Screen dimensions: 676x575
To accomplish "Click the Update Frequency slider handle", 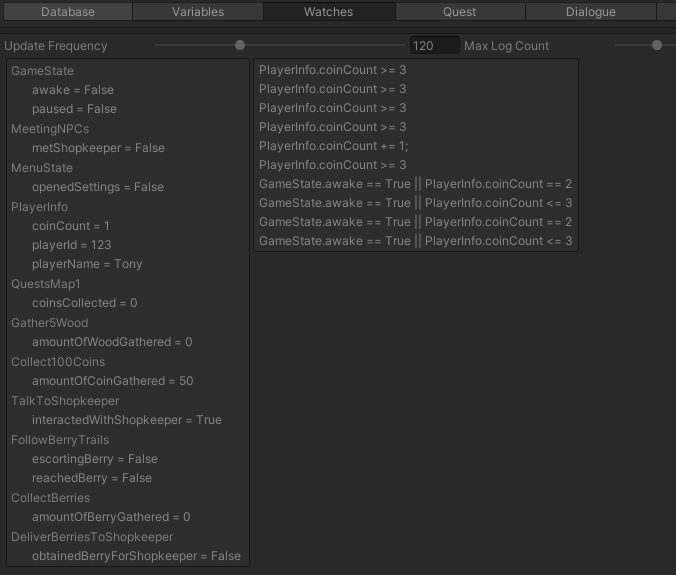I will pyautogui.click(x=240, y=45).
